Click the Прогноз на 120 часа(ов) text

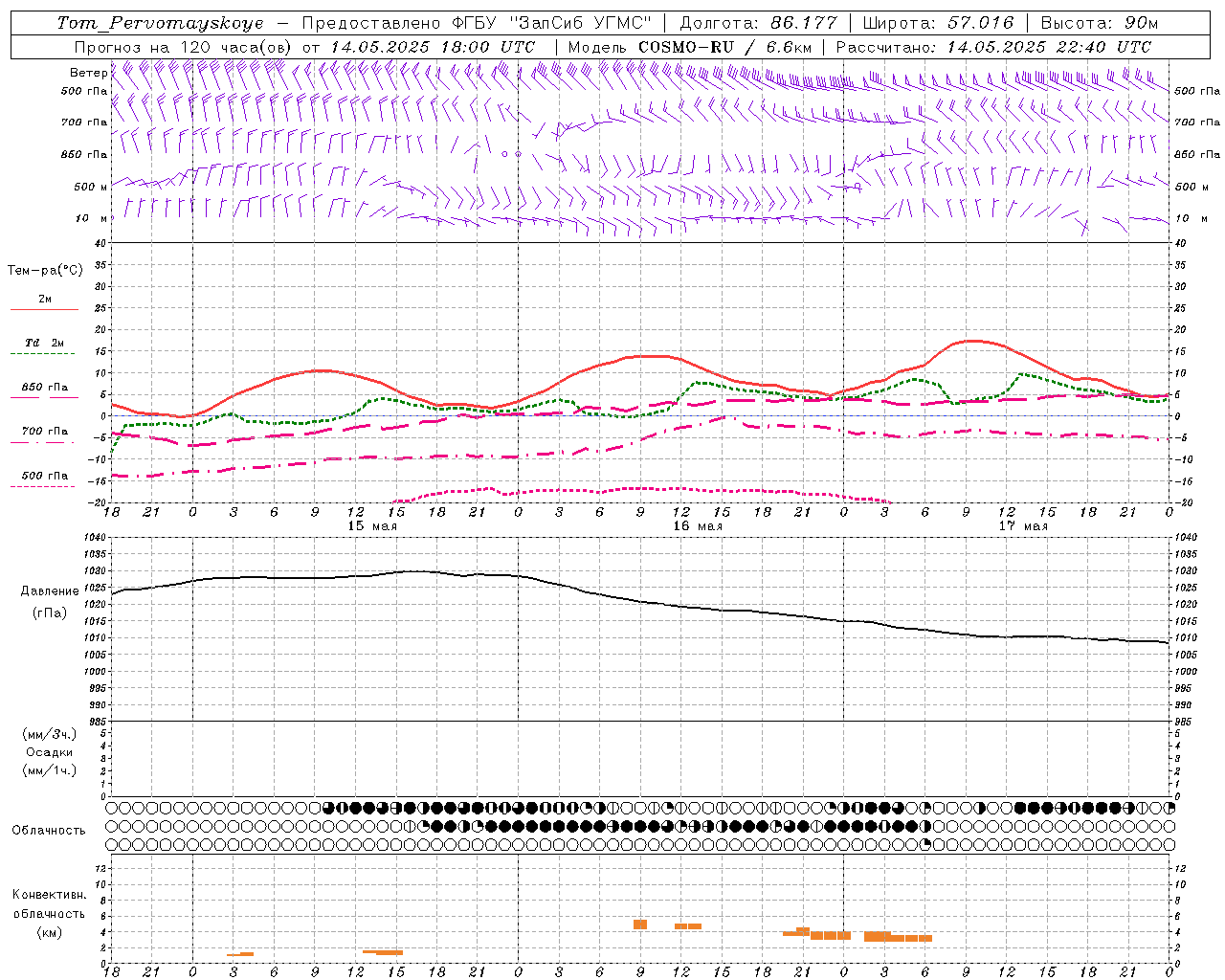(x=185, y=47)
